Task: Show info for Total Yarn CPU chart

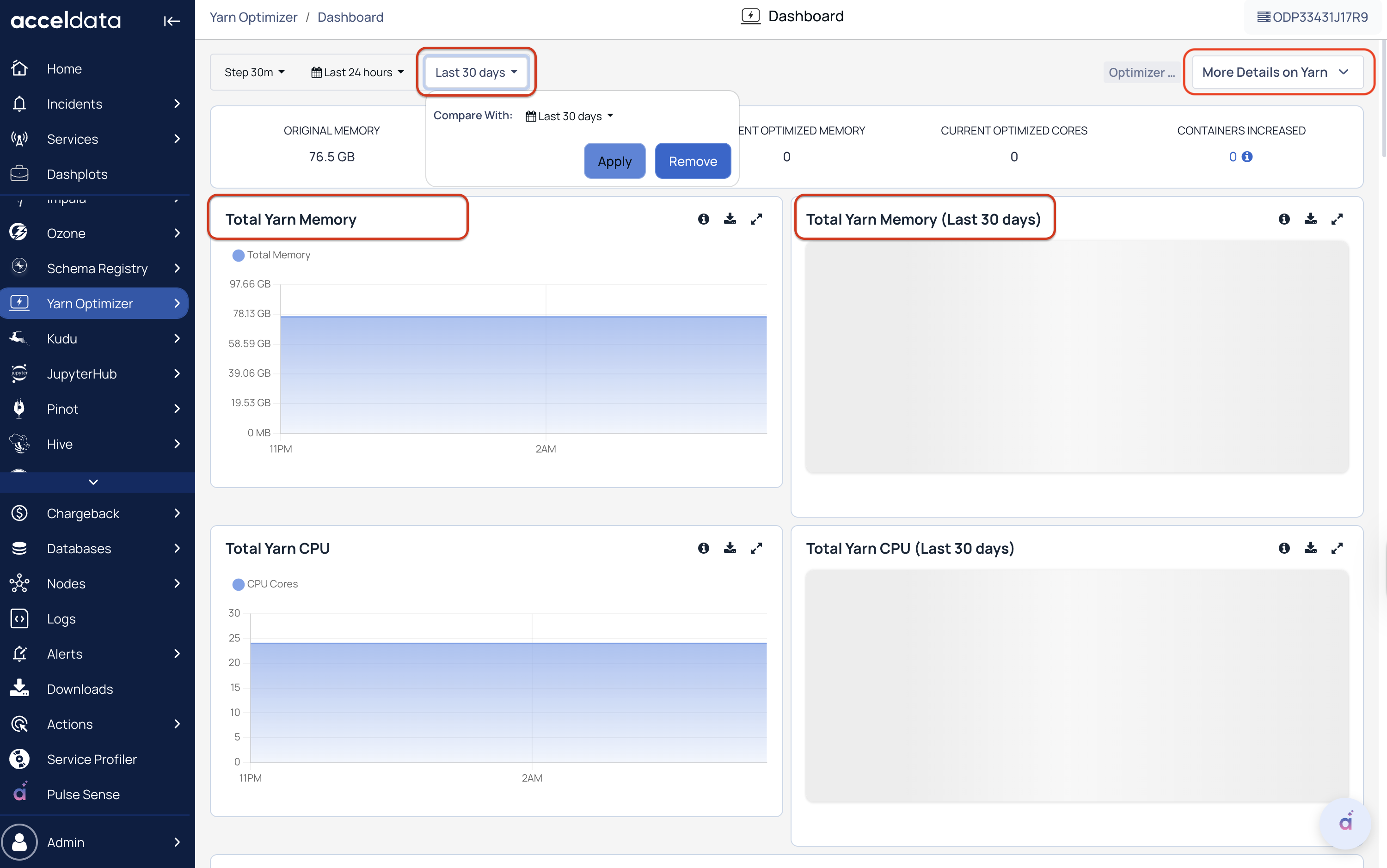Action: (703, 548)
